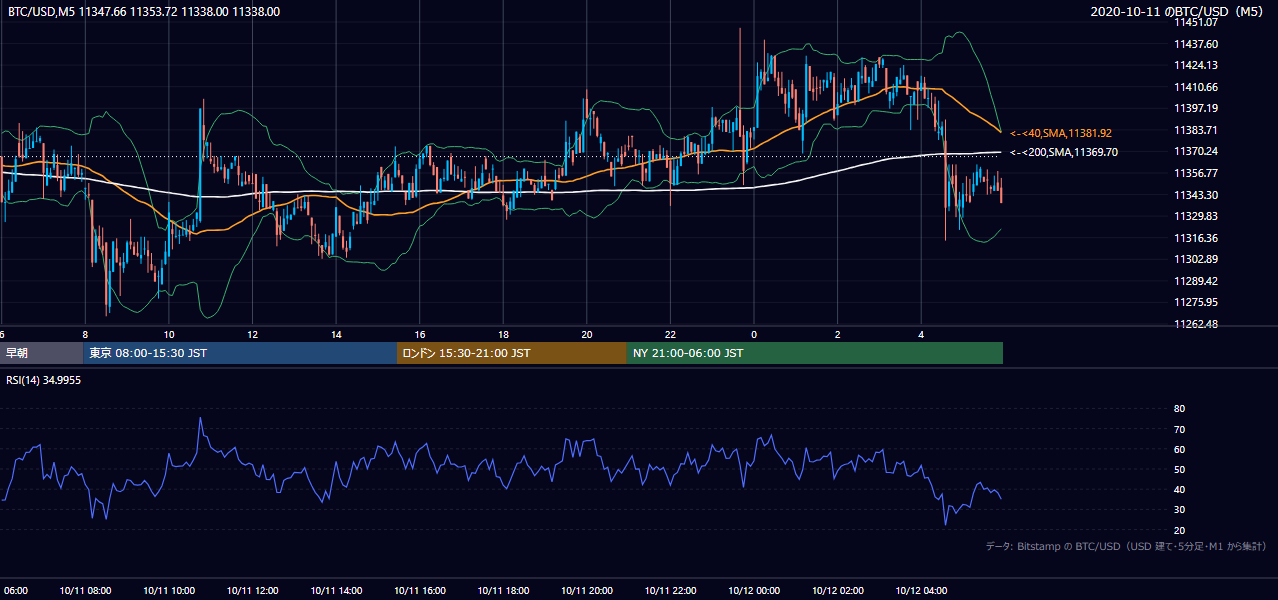Click the Bitstamp data source caption
Viewport: 1278px width, 600px height.
(x=1126, y=546)
